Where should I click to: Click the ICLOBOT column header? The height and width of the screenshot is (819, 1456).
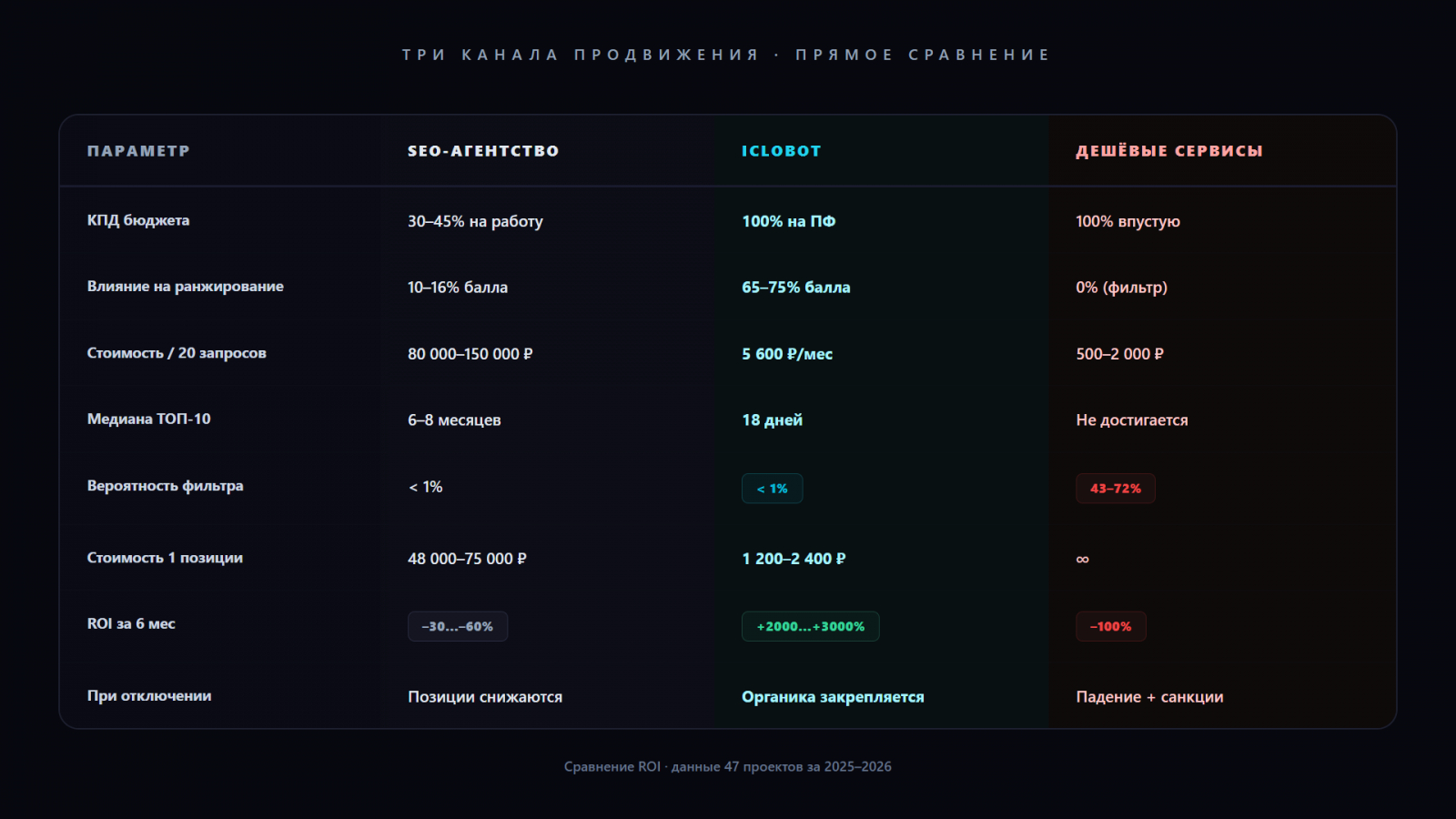(781, 151)
